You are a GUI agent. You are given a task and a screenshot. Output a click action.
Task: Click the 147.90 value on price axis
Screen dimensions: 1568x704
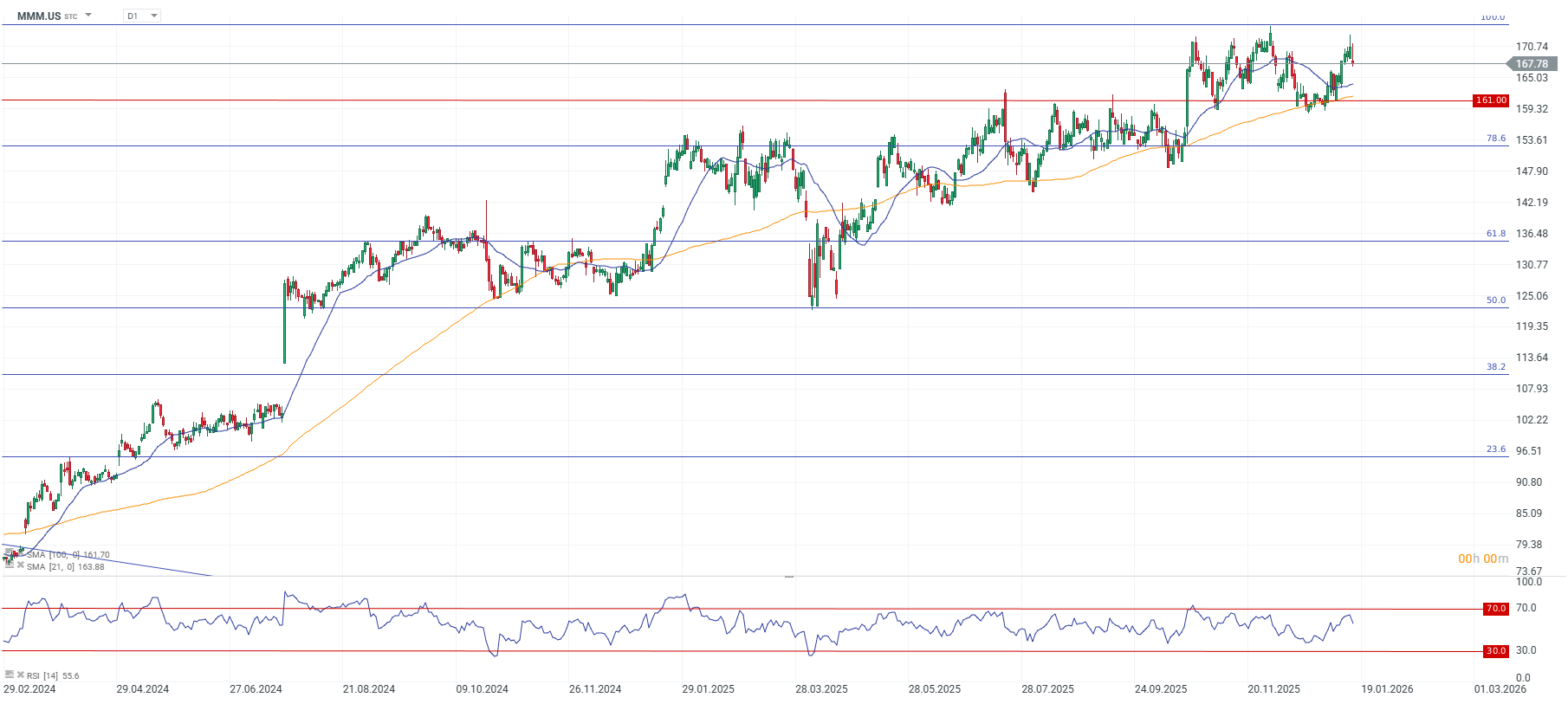tap(1532, 171)
